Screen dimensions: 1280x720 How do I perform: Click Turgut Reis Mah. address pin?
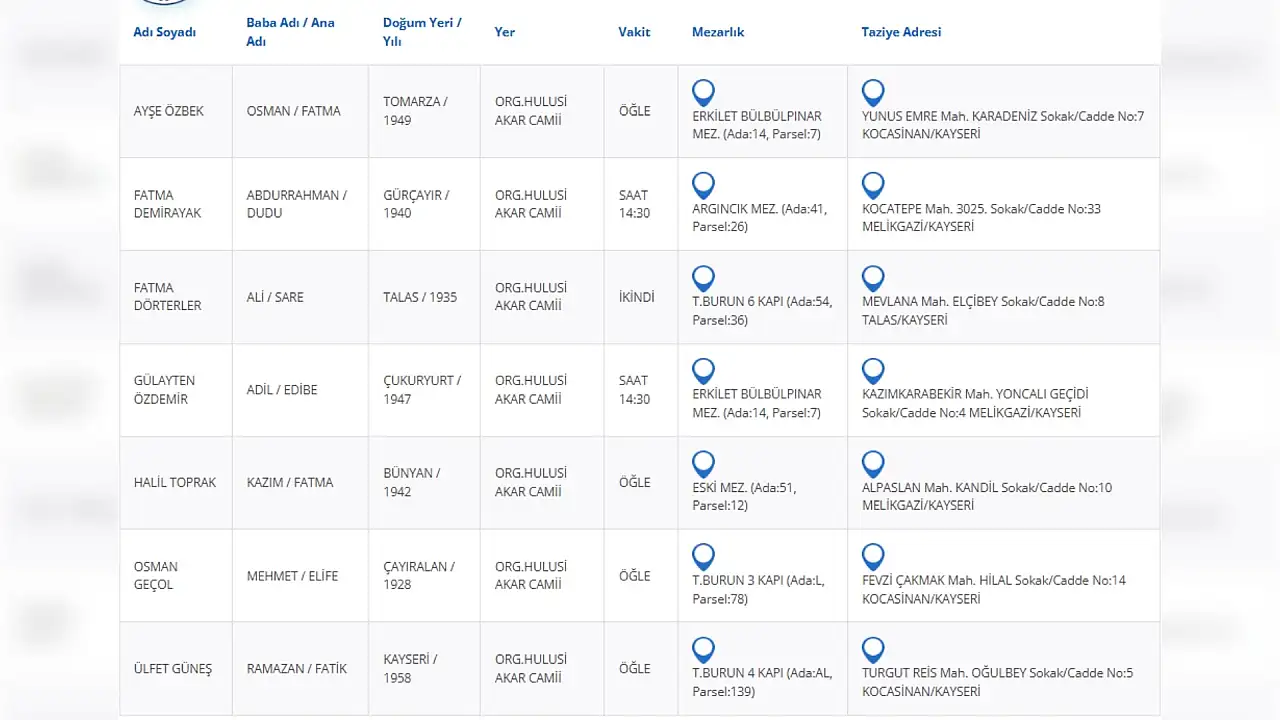(873, 650)
